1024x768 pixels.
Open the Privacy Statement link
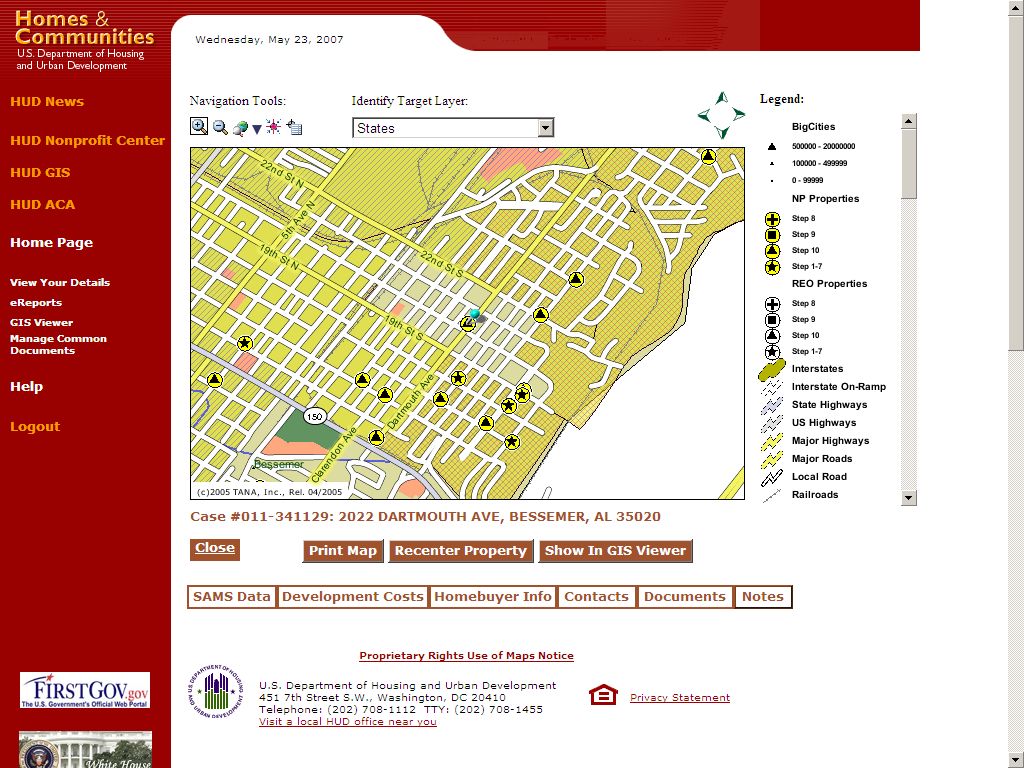tap(680, 698)
